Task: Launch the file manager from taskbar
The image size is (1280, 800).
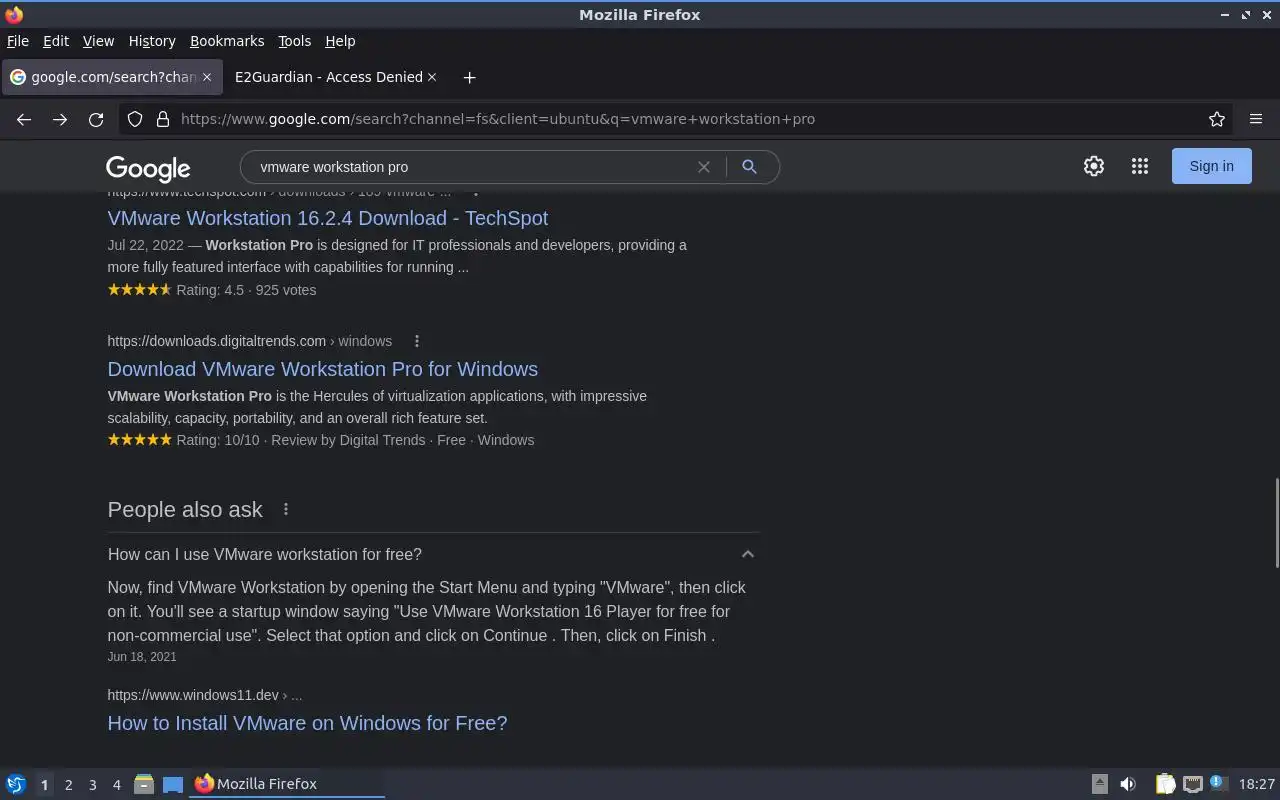Action: (x=144, y=784)
